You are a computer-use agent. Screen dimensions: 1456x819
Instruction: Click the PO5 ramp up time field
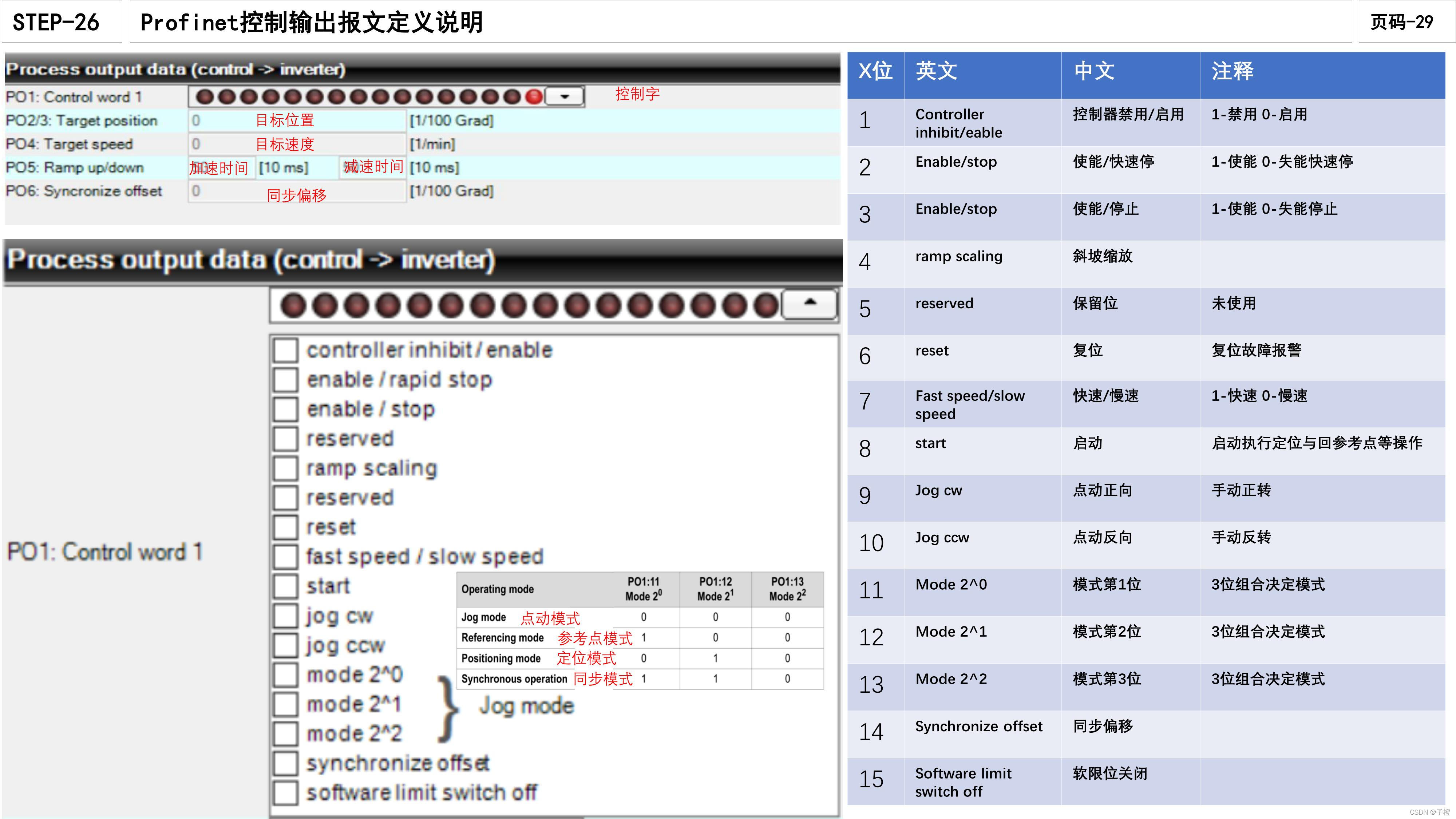[222, 168]
